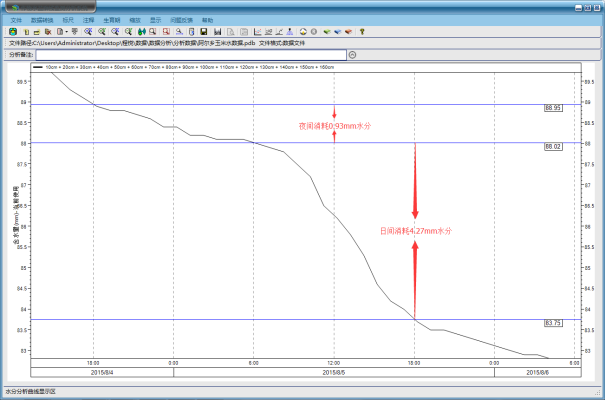Open the 显示 menu
The width and height of the screenshot is (605, 400).
click(x=155, y=20)
